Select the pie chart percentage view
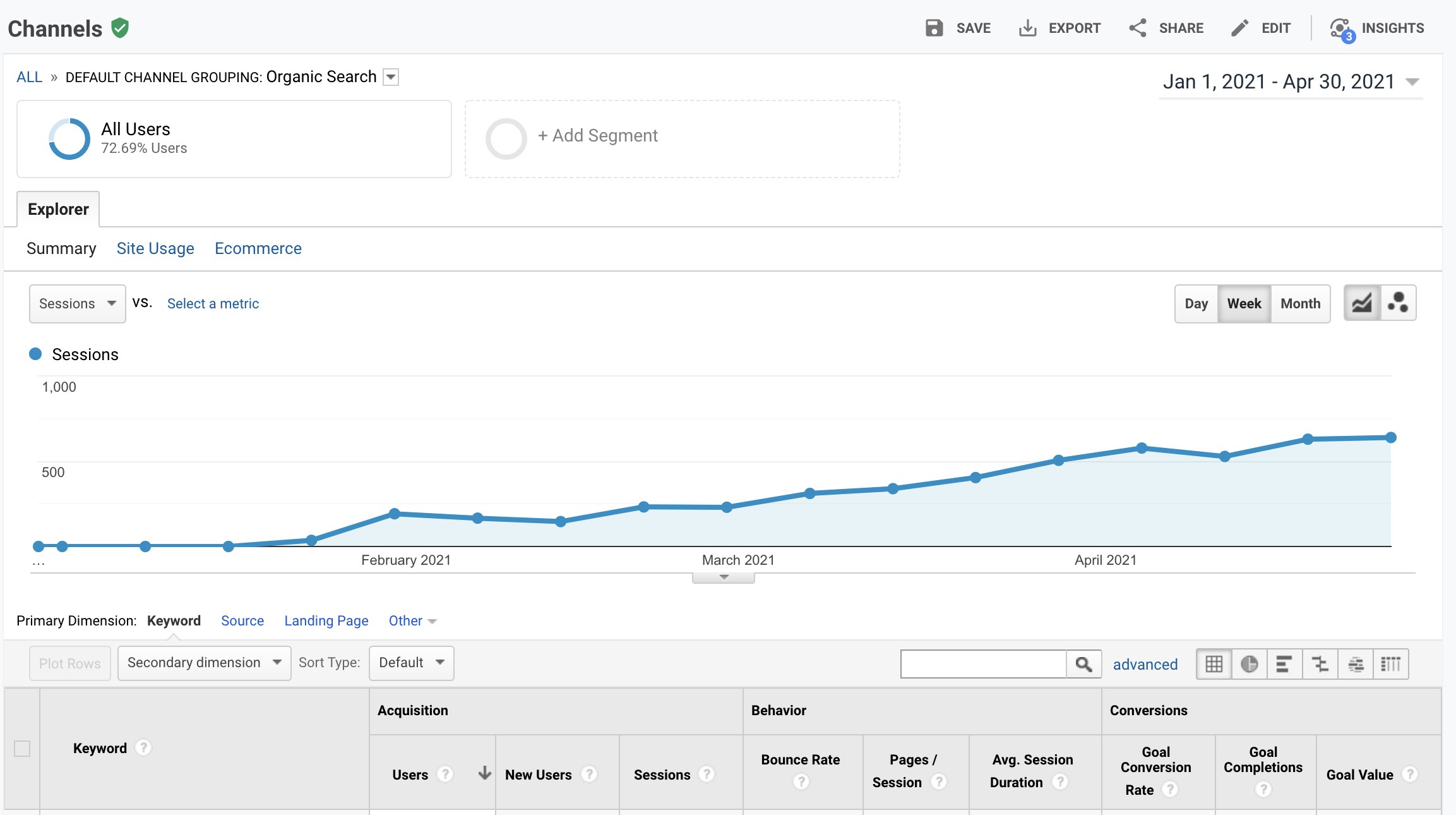 [1249, 664]
